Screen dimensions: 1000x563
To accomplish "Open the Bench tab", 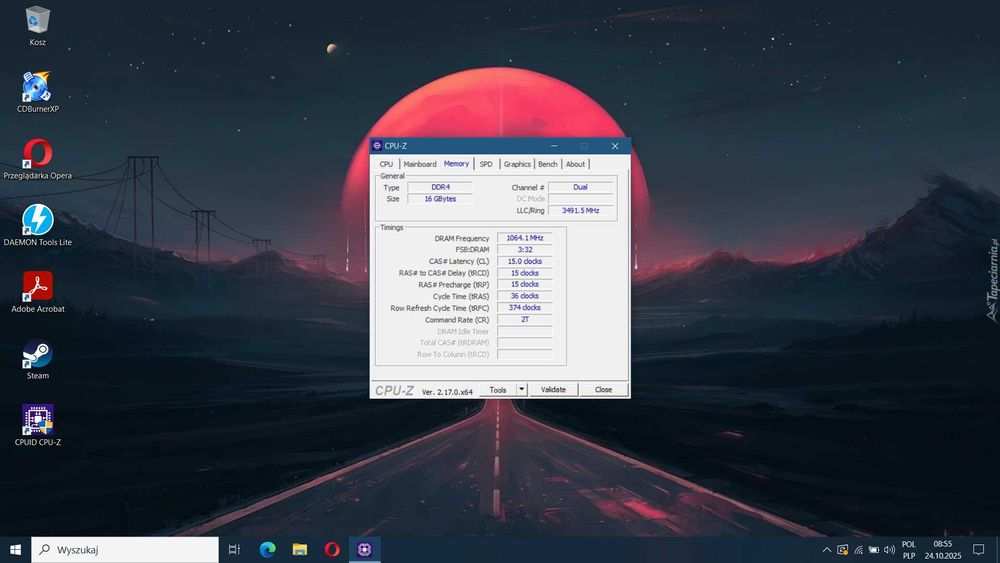I will (x=547, y=164).
